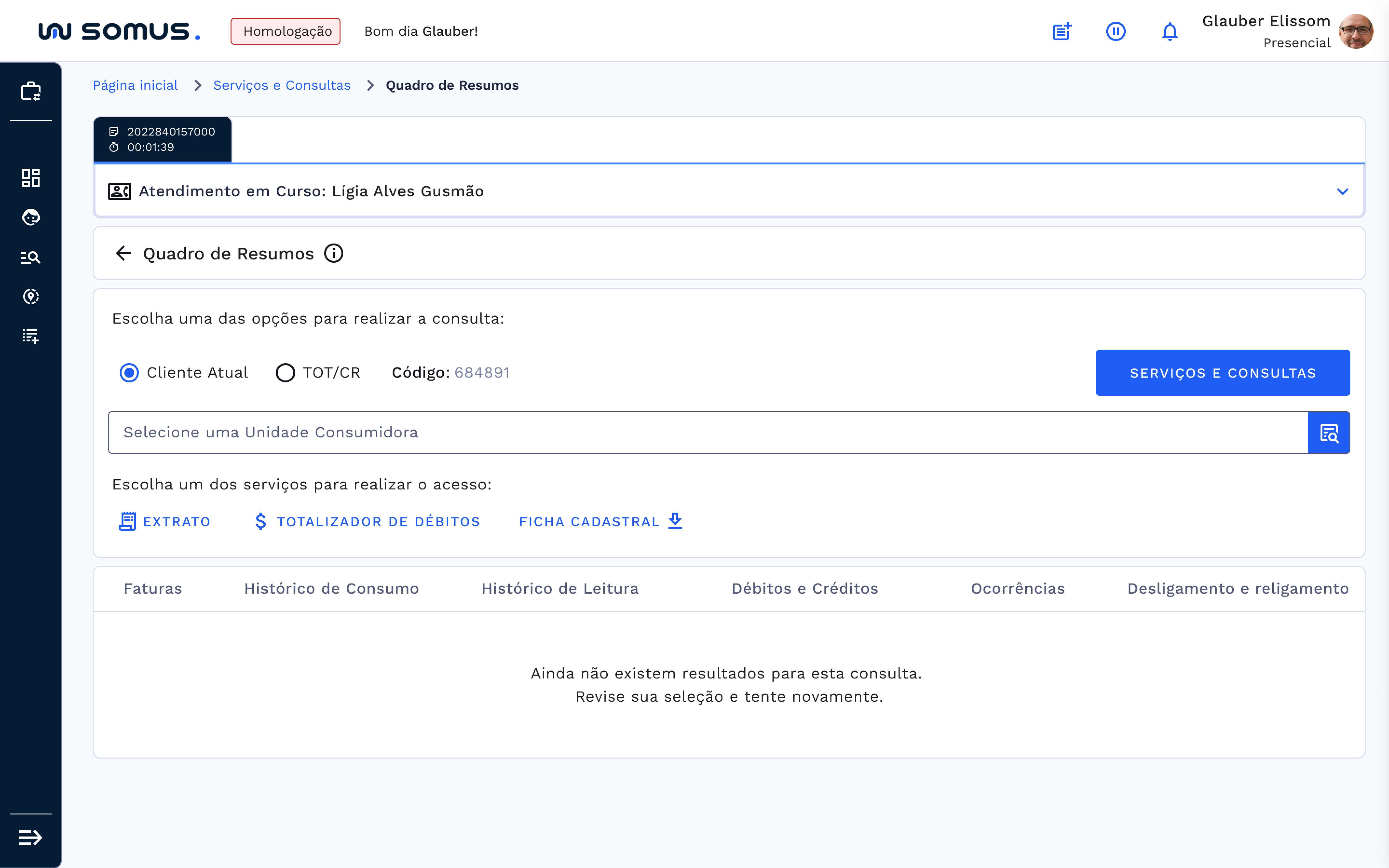The image size is (1389, 868).
Task: Click the add note icon in header
Action: coord(1062,32)
